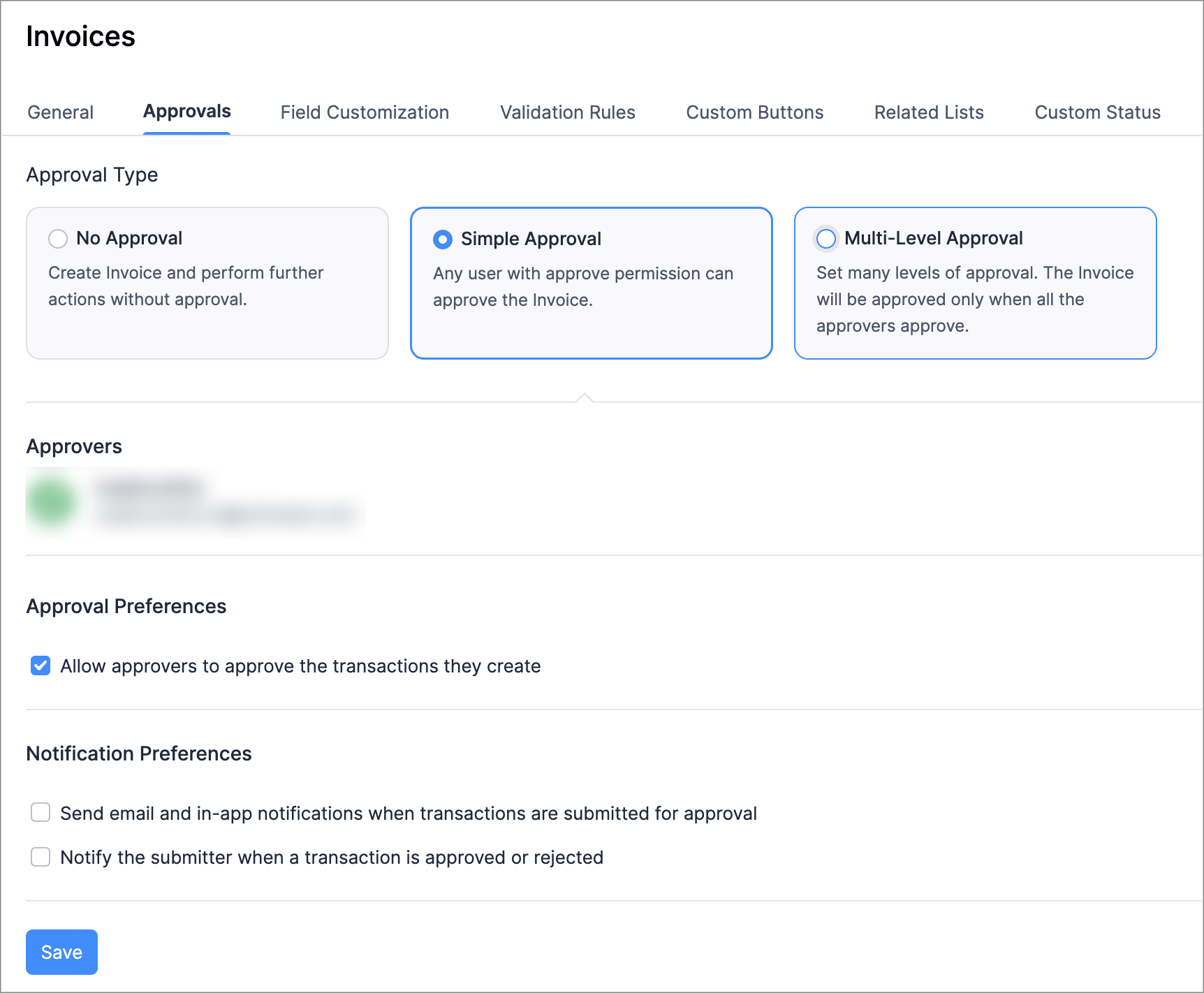Click the blurred approver name and email

point(223,502)
